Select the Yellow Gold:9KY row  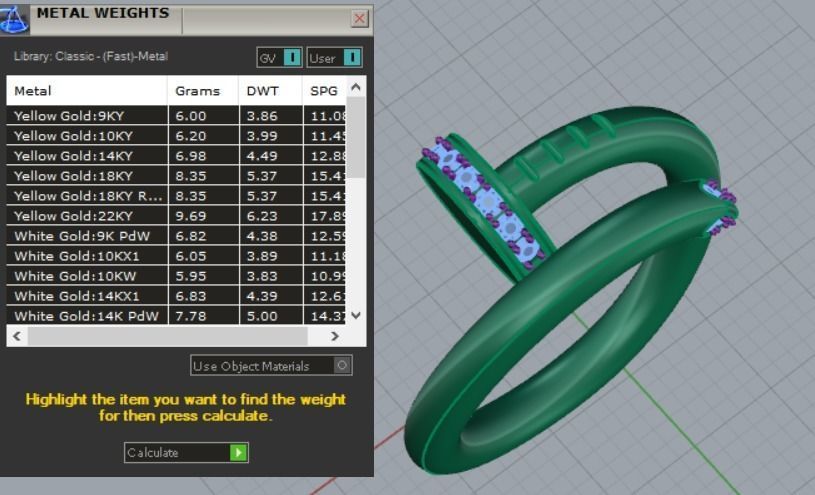click(x=176, y=115)
